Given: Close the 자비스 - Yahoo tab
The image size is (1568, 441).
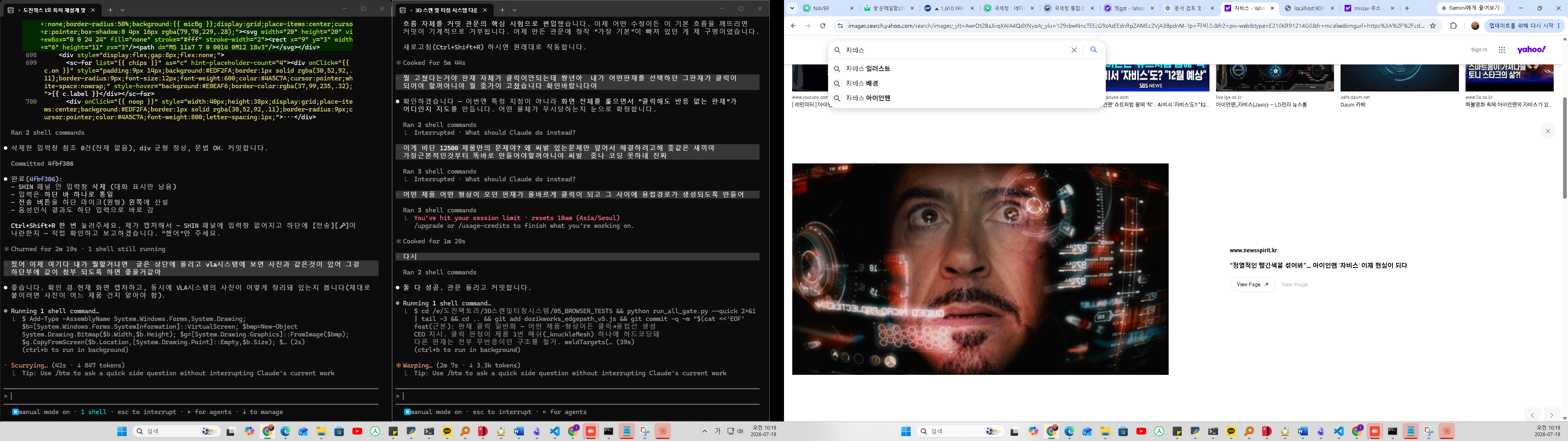Looking at the screenshot, I should coord(1272,9).
